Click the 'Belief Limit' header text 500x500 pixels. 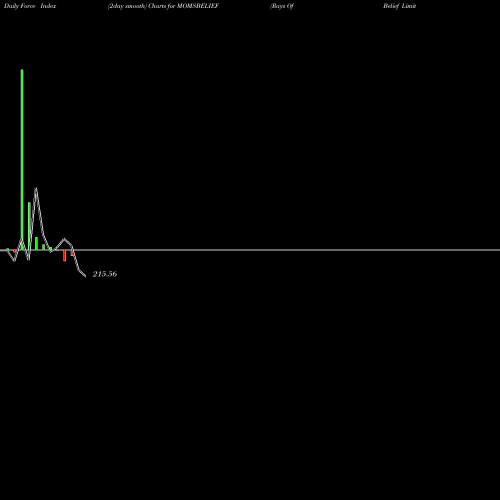point(399,6)
